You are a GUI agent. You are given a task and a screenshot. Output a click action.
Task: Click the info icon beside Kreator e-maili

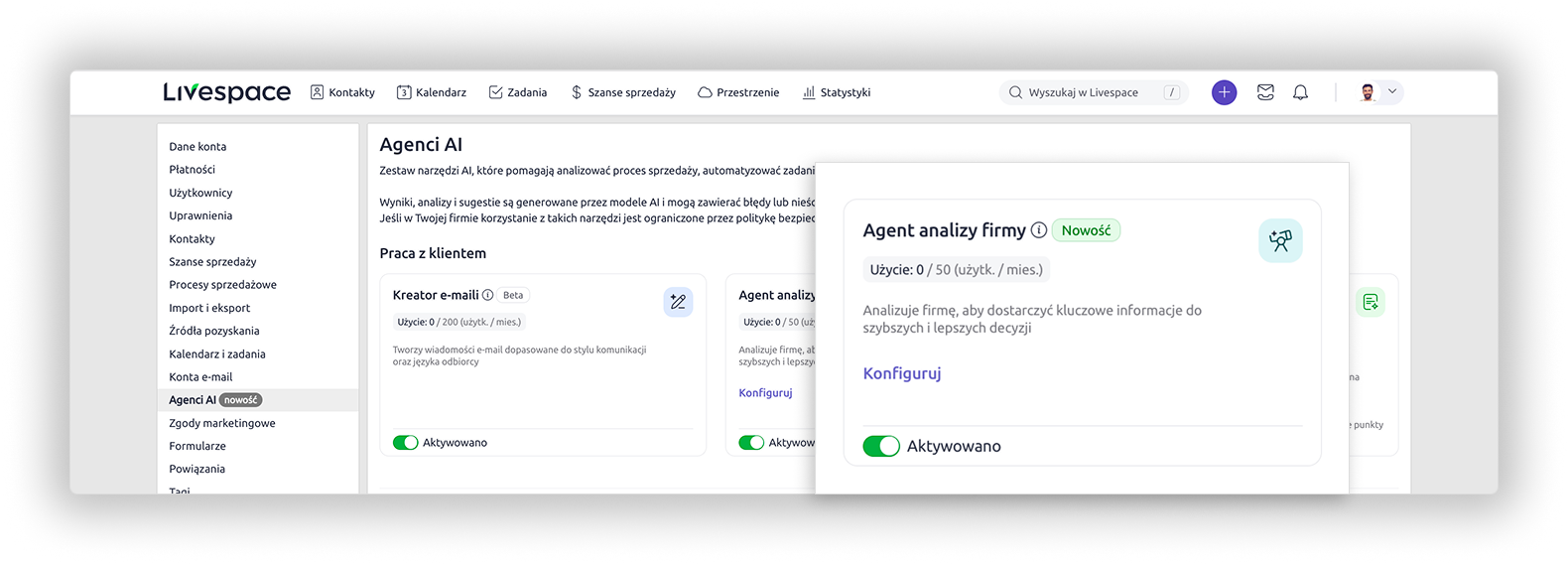click(x=487, y=295)
